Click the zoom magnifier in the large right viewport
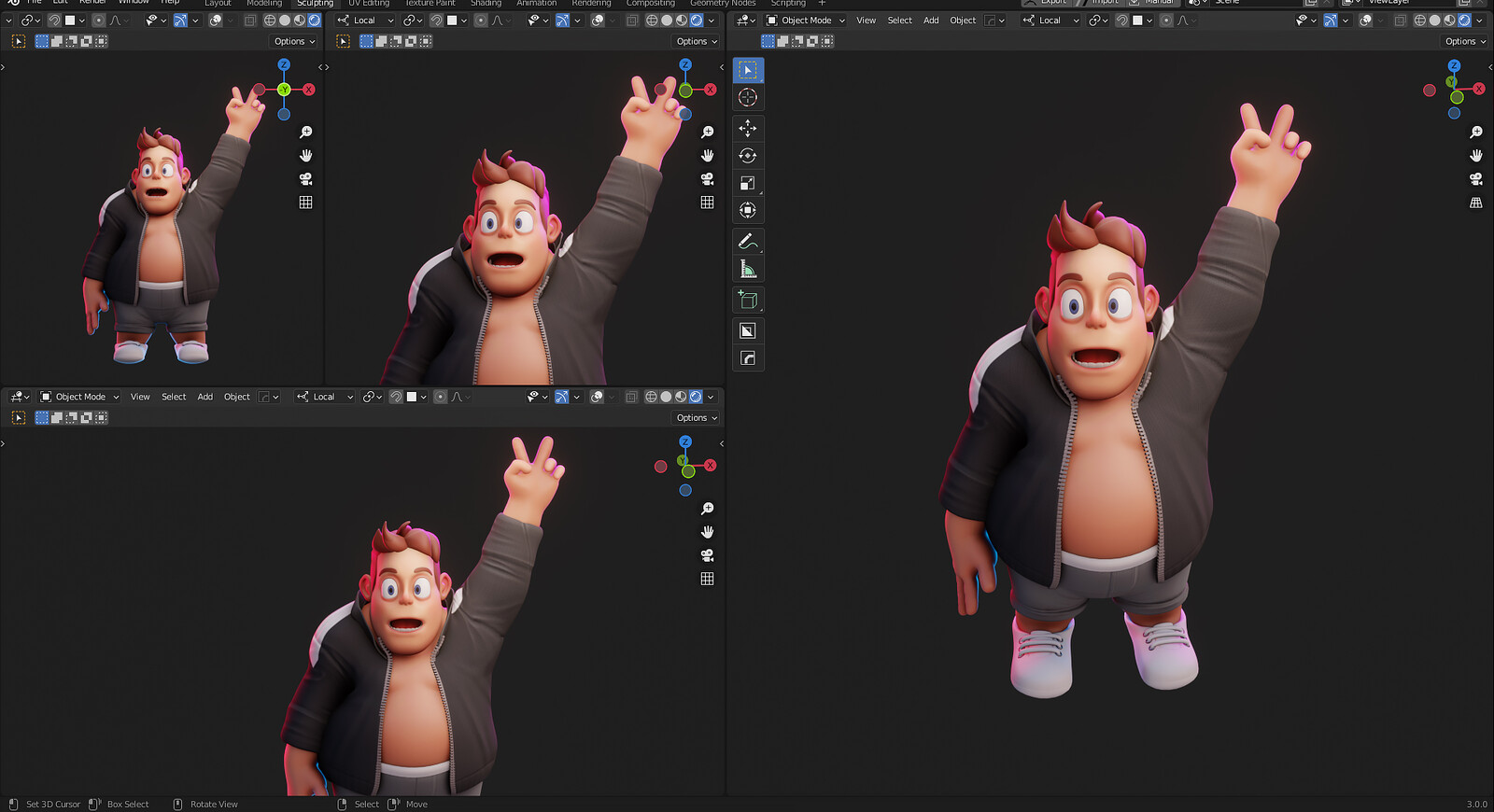 click(x=1476, y=133)
